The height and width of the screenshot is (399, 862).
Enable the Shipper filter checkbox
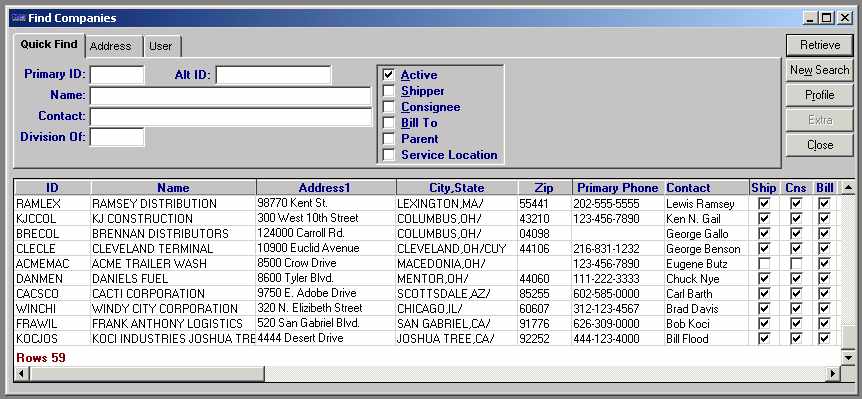389,91
